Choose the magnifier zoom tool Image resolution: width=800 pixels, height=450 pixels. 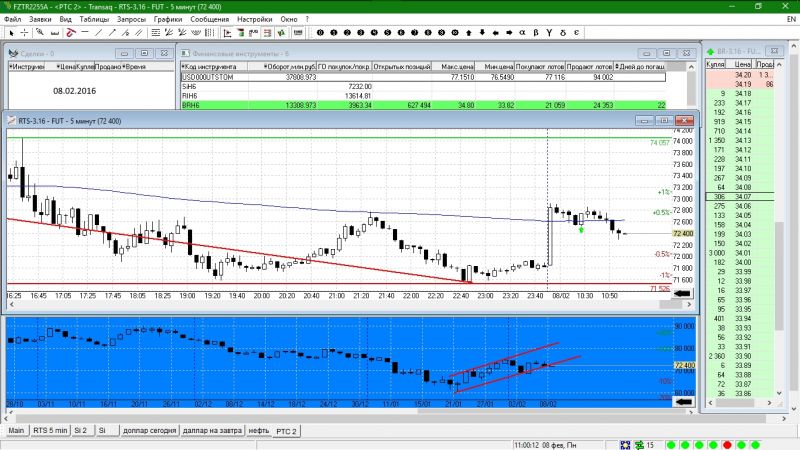coord(40,33)
